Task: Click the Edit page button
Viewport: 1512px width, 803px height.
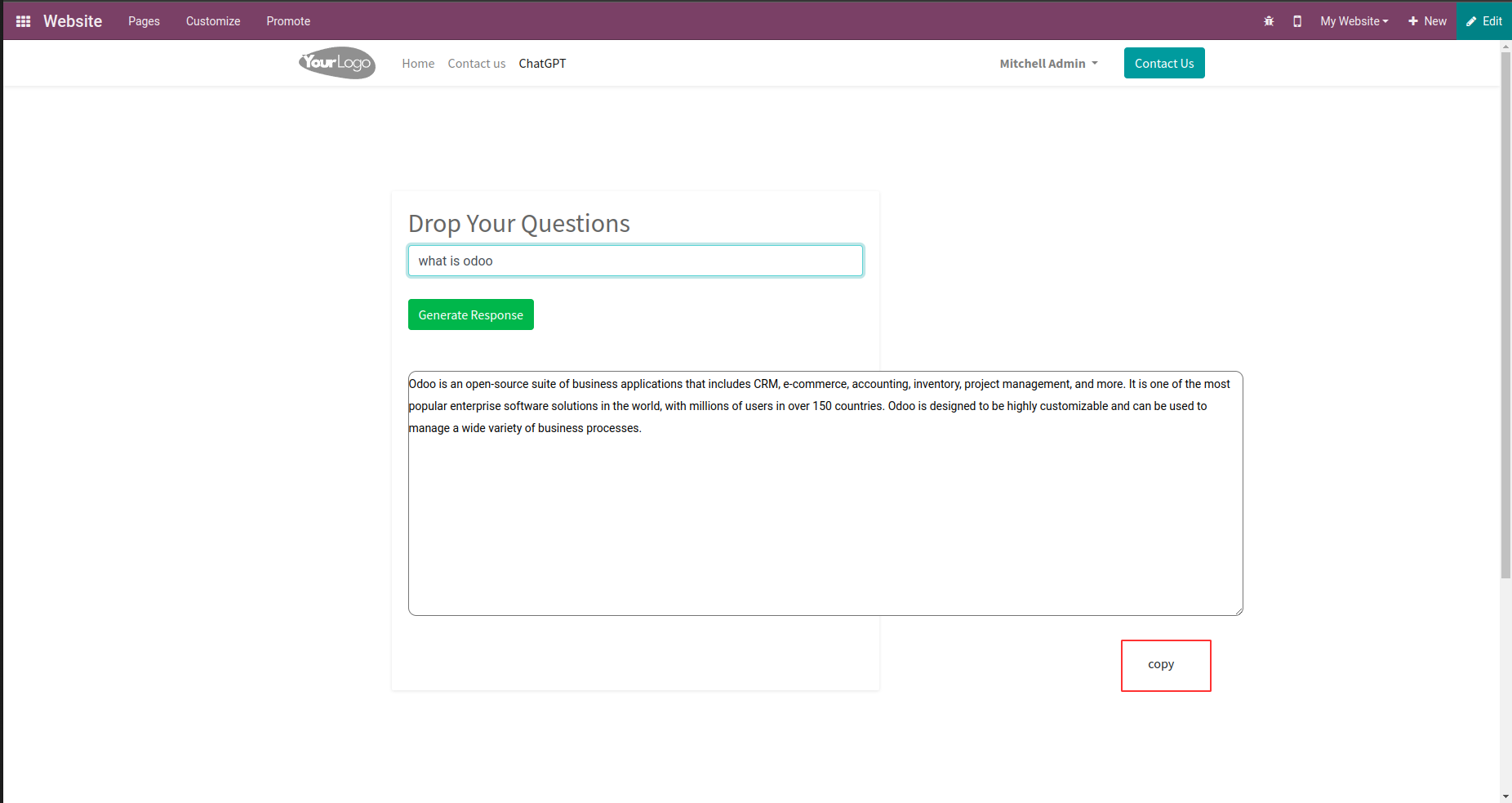Action: pyautogui.click(x=1484, y=21)
